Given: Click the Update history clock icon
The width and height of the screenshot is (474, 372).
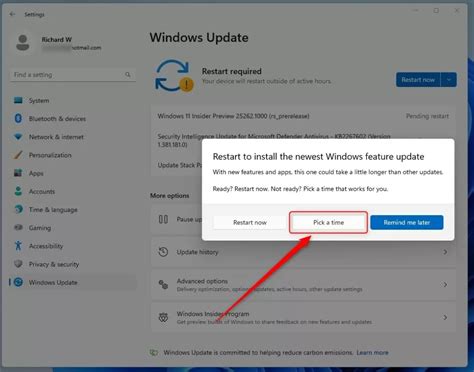Looking at the screenshot, I should click(163, 252).
